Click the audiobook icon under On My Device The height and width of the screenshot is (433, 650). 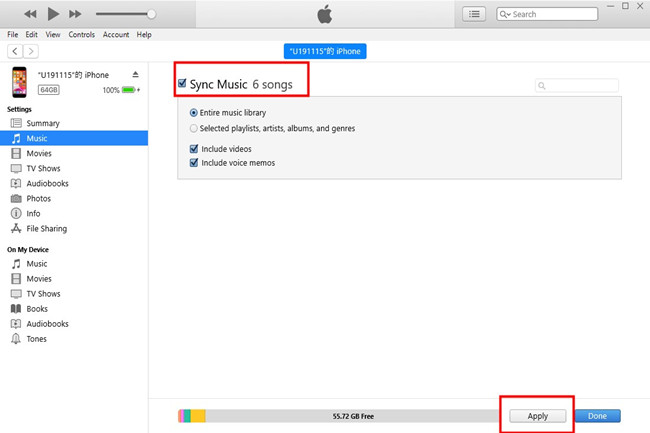tap(16, 324)
